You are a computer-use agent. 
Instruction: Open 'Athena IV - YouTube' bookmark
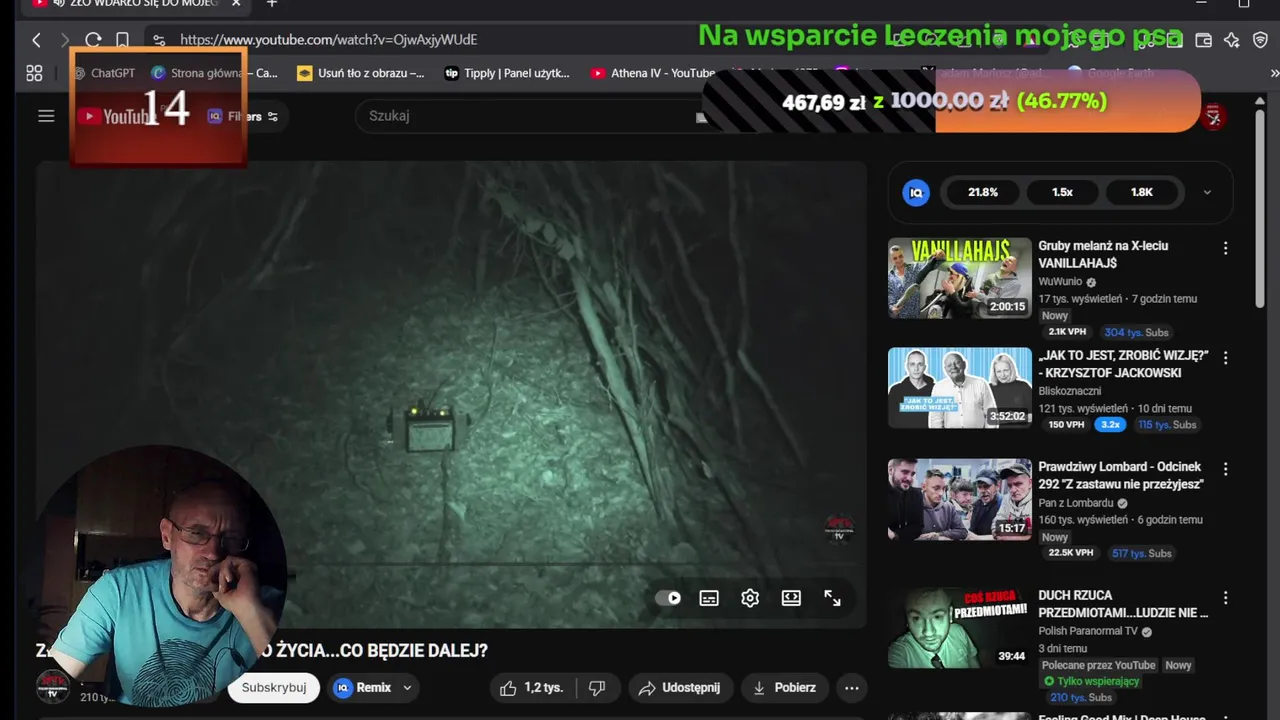click(x=653, y=73)
